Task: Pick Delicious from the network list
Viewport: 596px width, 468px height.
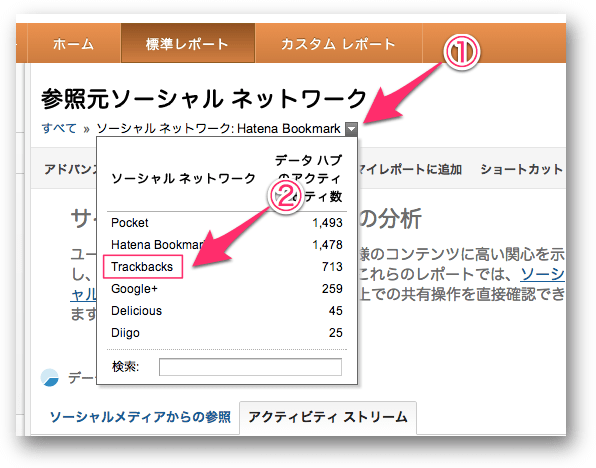Action: click(x=136, y=311)
